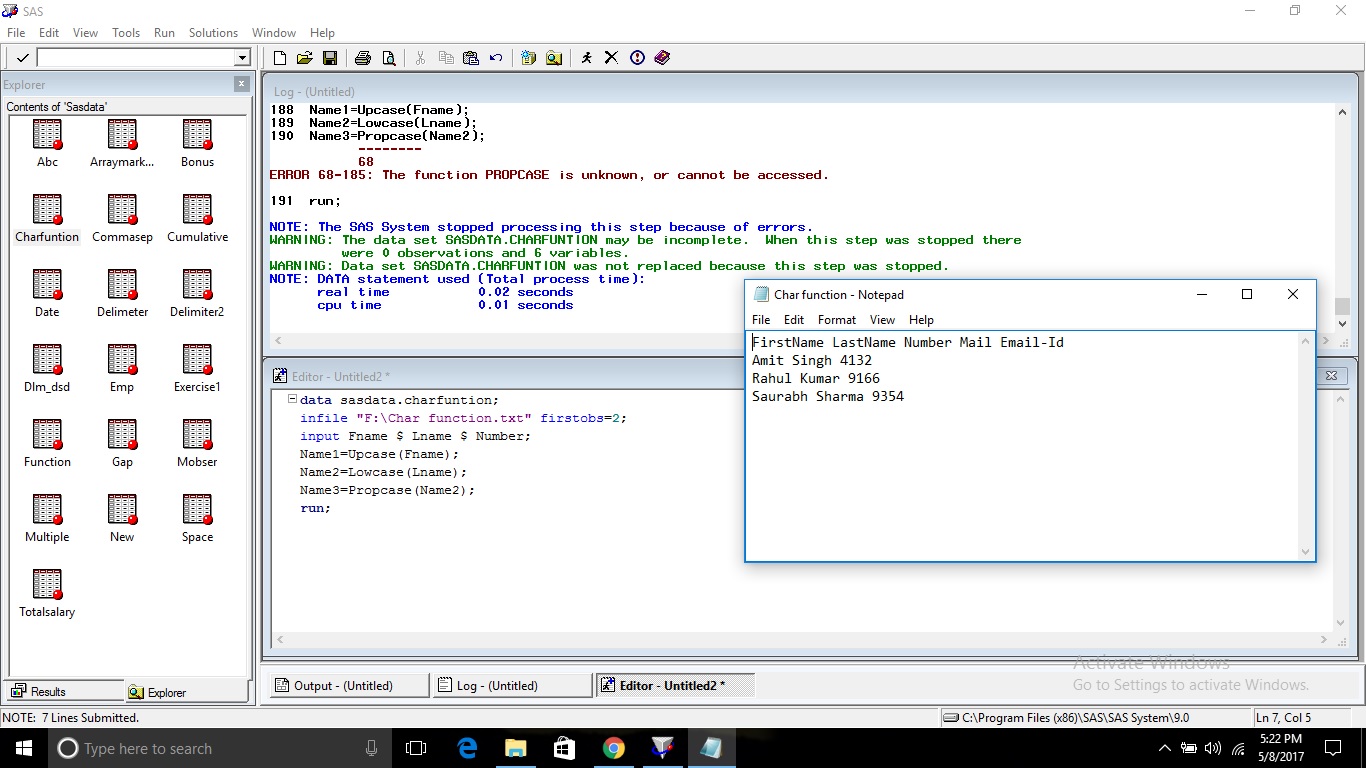This screenshot has height=768, width=1366.
Task: Click the Print toolbar icon
Action: click(363, 58)
